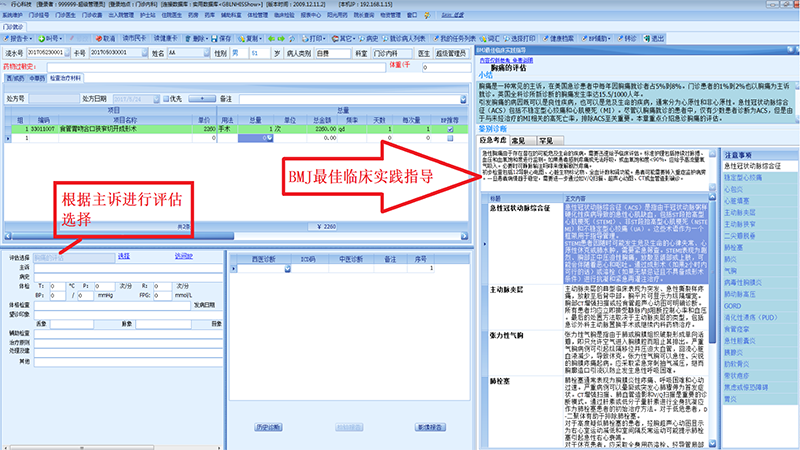Open the 报告卡 dropdown arrow

[x=31, y=39]
